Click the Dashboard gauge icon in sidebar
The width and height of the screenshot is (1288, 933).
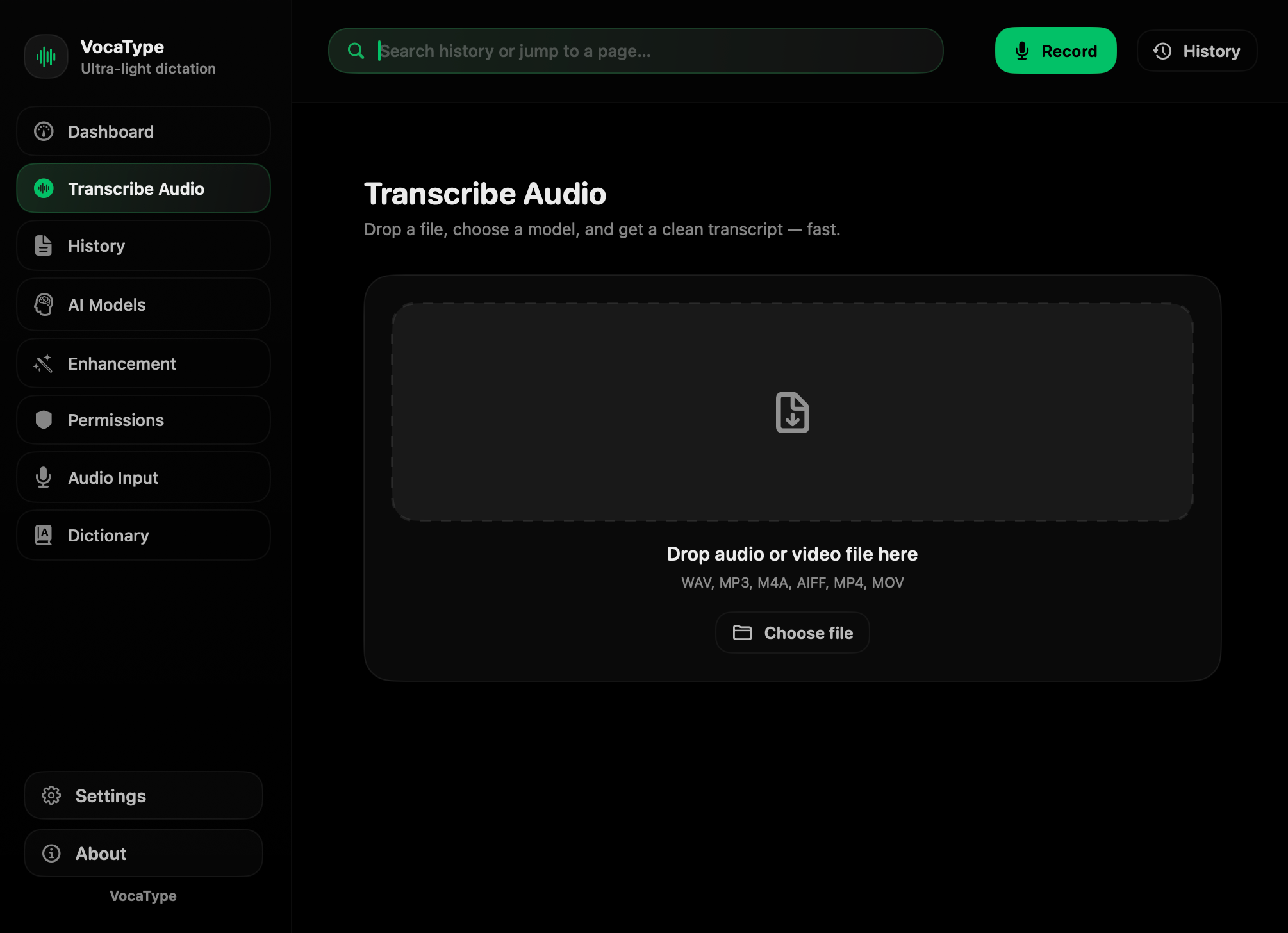[44, 131]
